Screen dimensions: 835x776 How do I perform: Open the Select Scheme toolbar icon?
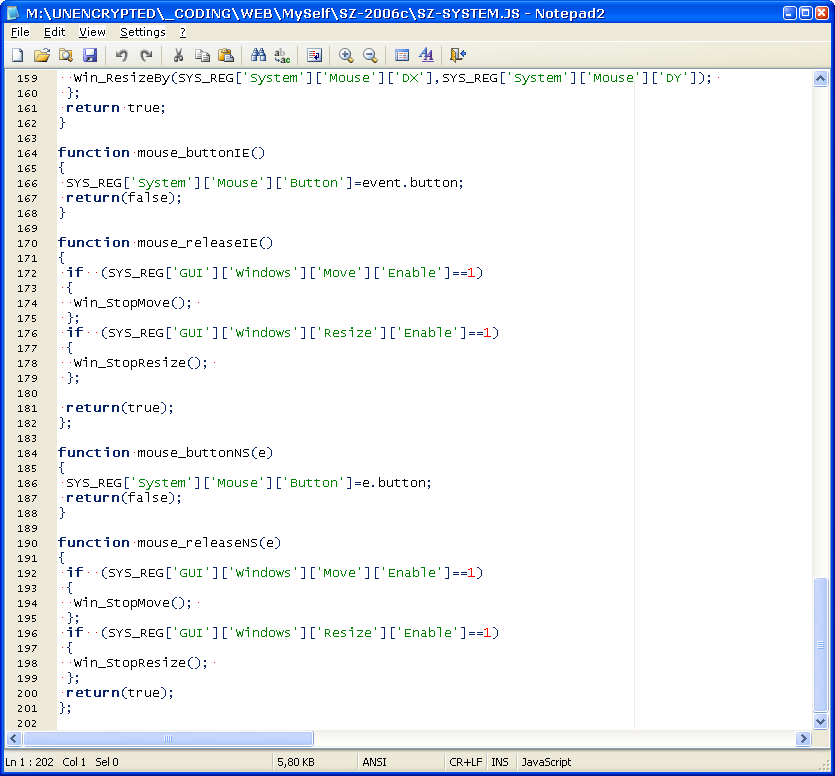point(402,55)
